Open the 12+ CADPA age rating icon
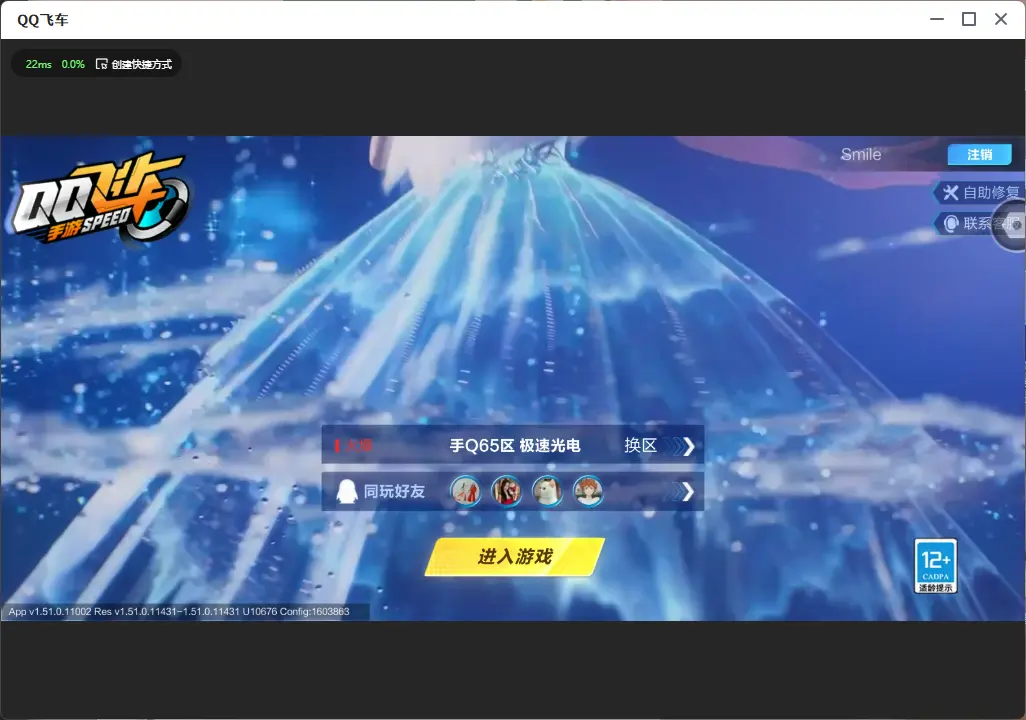Viewport: 1026px width, 720px height. tap(936, 566)
